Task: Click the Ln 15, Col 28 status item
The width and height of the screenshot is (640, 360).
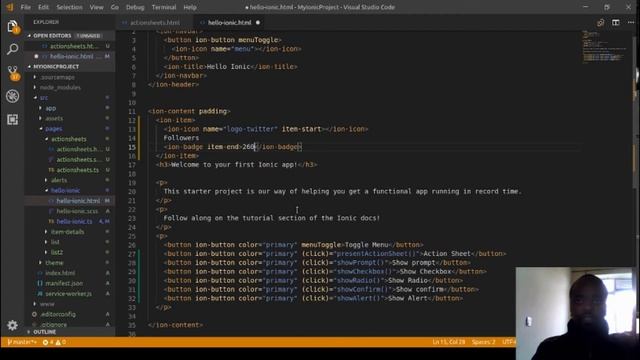Action: [449, 342]
